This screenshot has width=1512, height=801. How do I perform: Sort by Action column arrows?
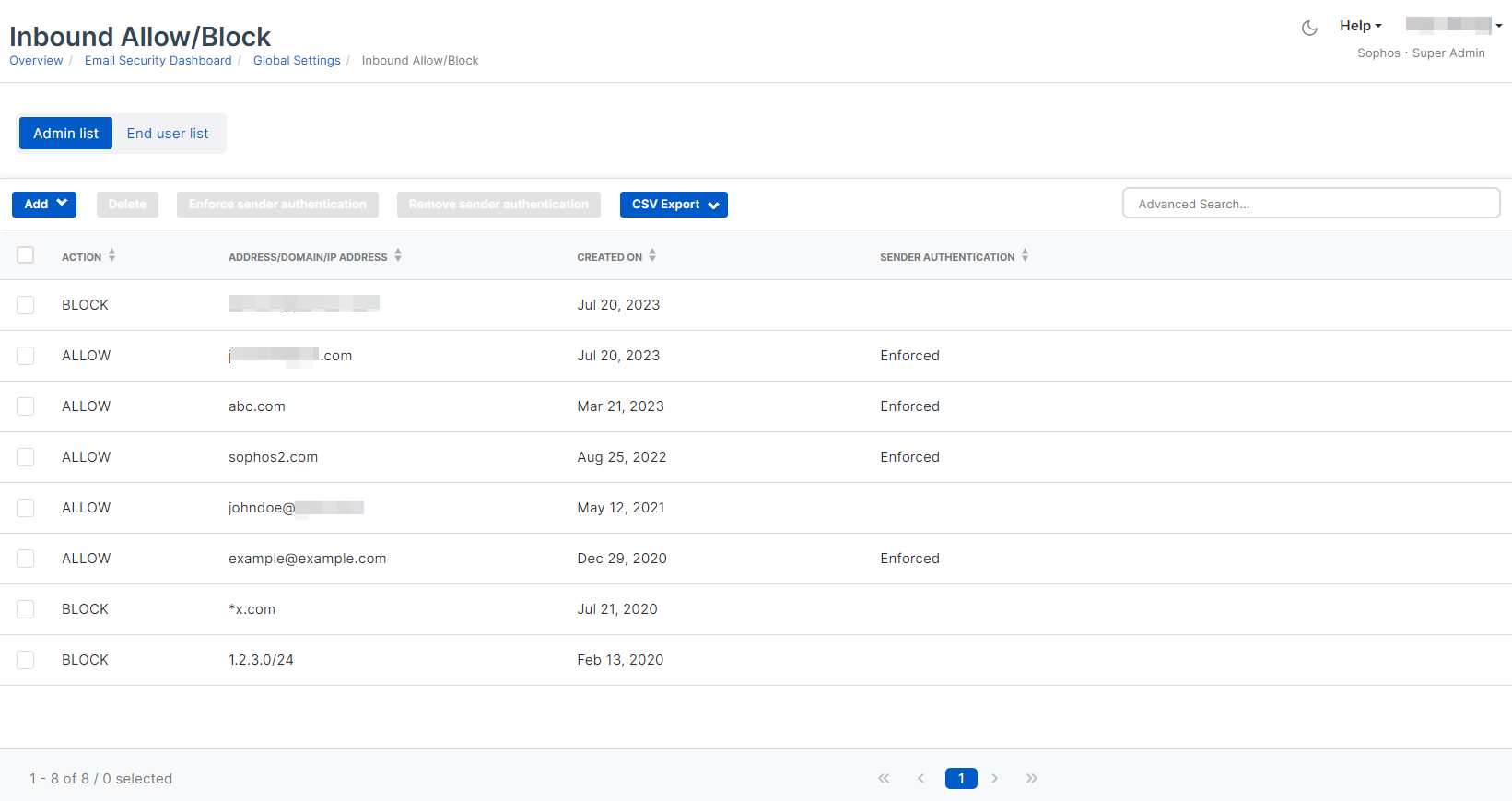(x=111, y=256)
